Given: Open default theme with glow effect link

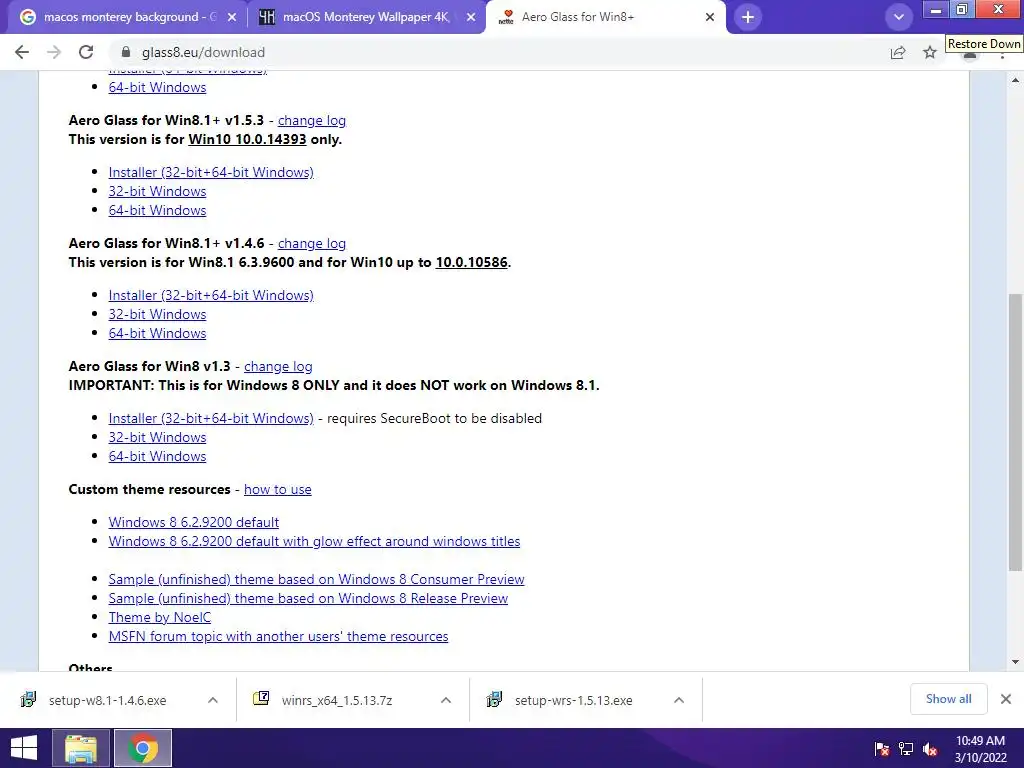Looking at the screenshot, I should [x=314, y=541].
